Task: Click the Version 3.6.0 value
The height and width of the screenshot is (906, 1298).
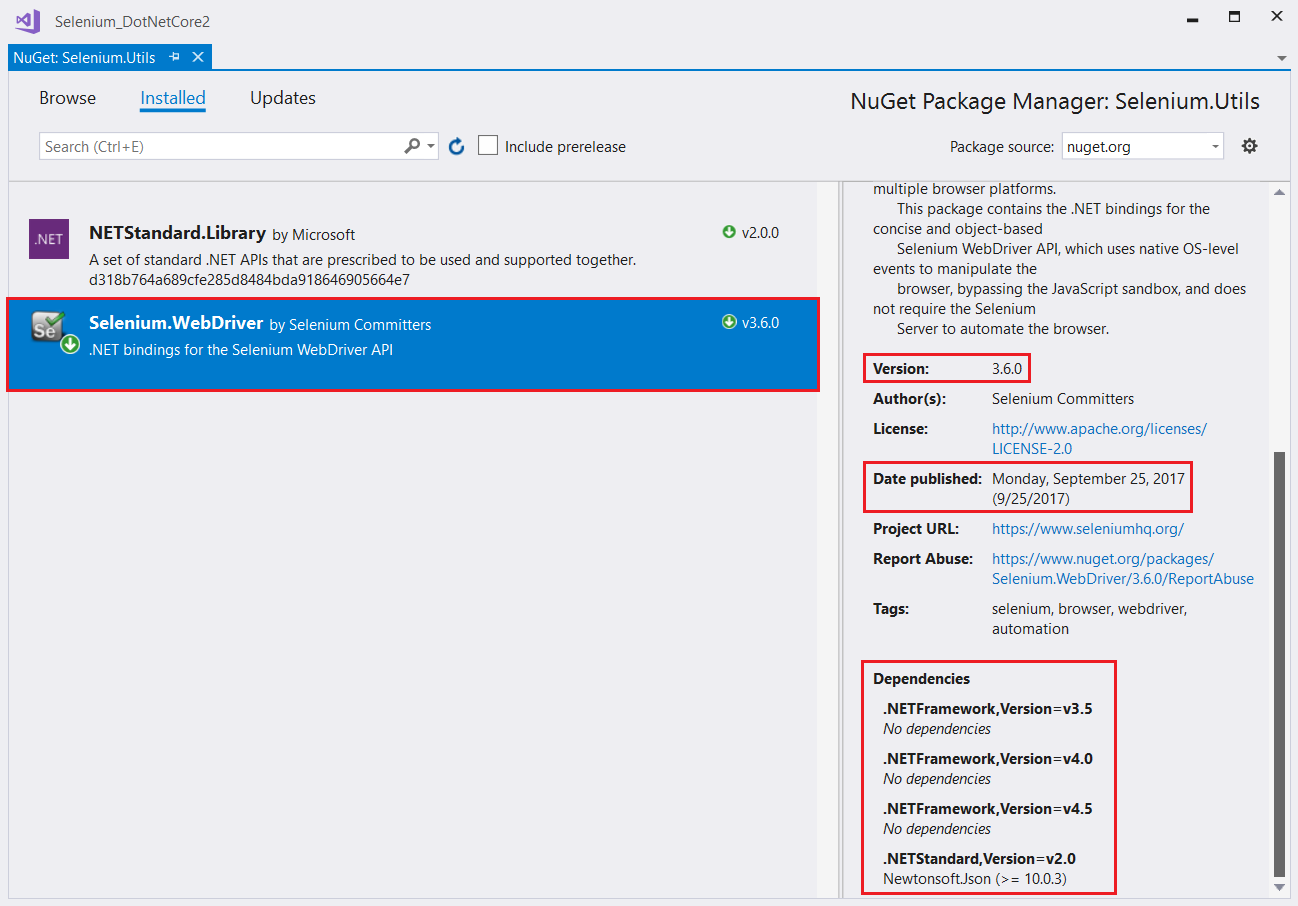Action: pyautogui.click(x=1007, y=368)
